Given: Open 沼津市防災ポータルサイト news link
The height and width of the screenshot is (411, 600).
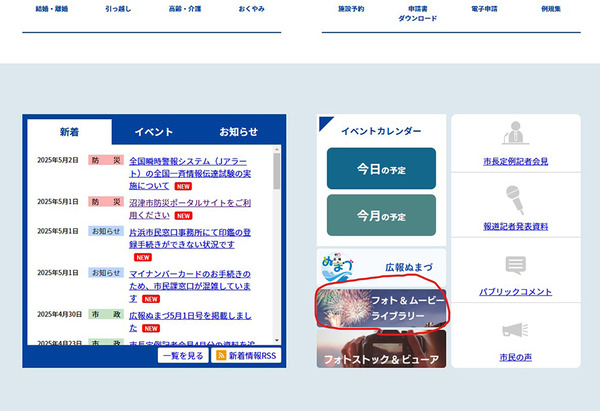Looking at the screenshot, I should pyautogui.click(x=190, y=209).
